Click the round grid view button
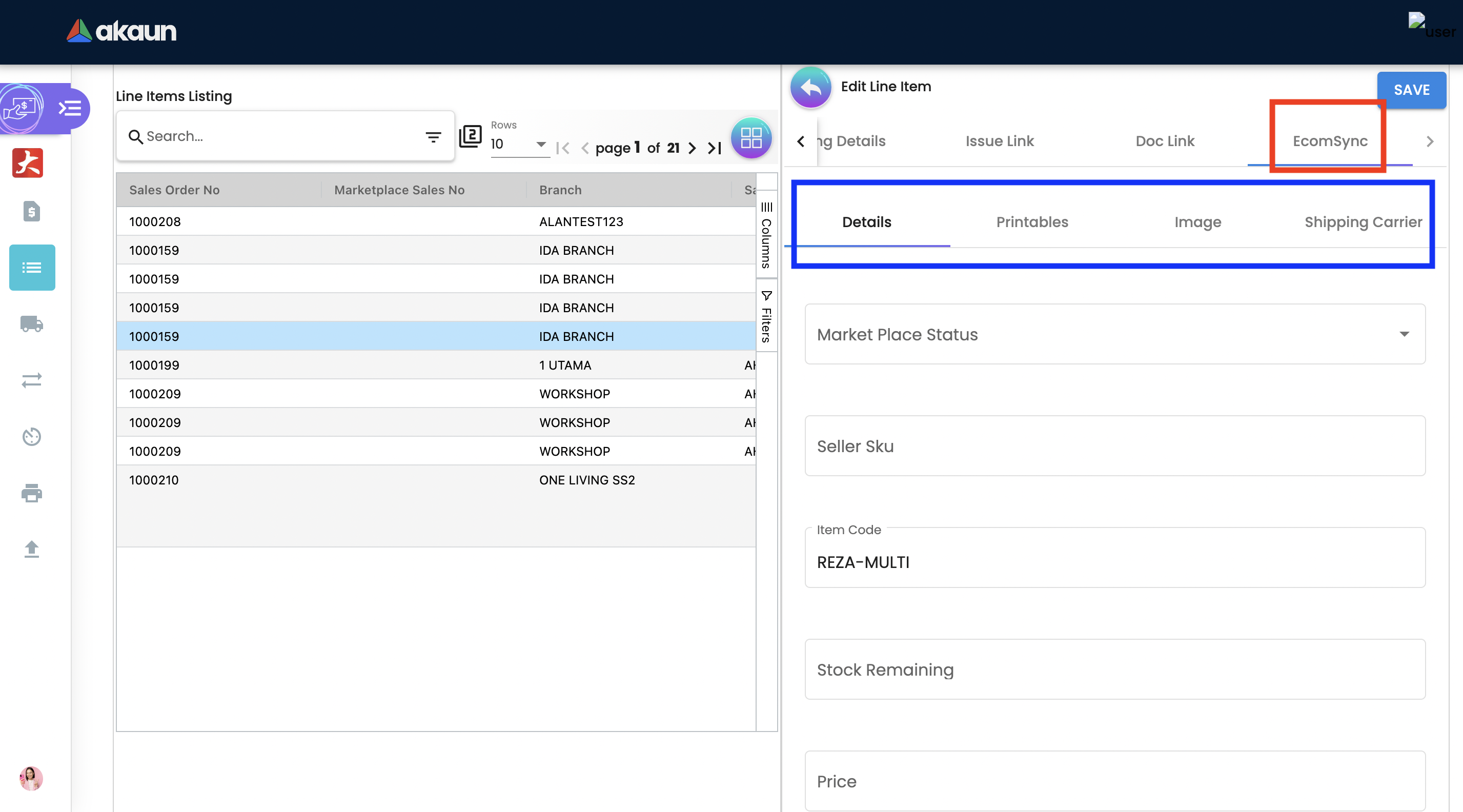Screen dimensions: 1463x812 point(751,138)
